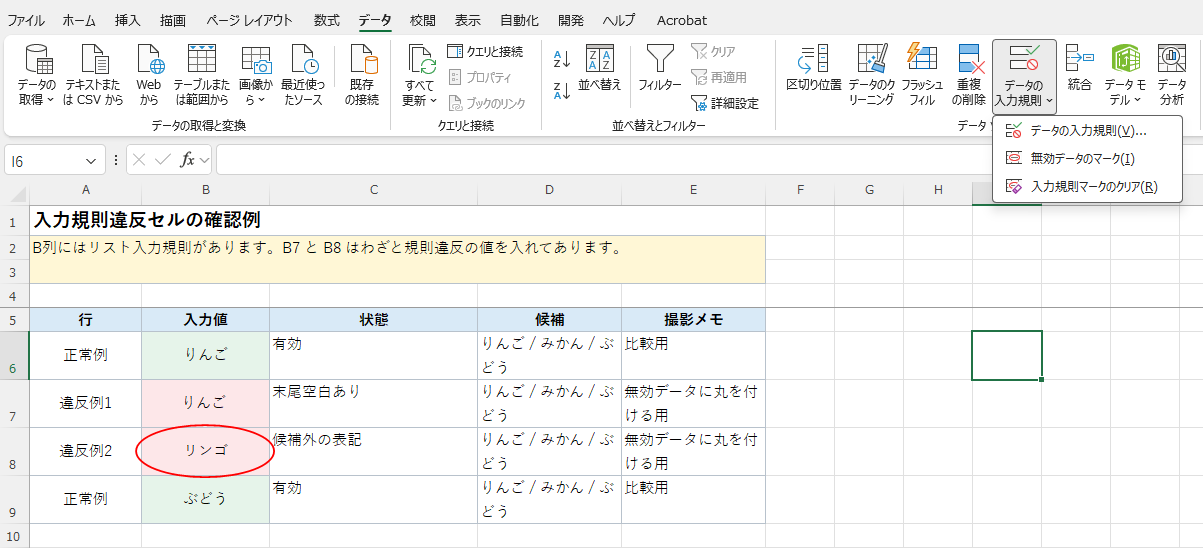Click the 撮影メモ header cell

coord(693,319)
